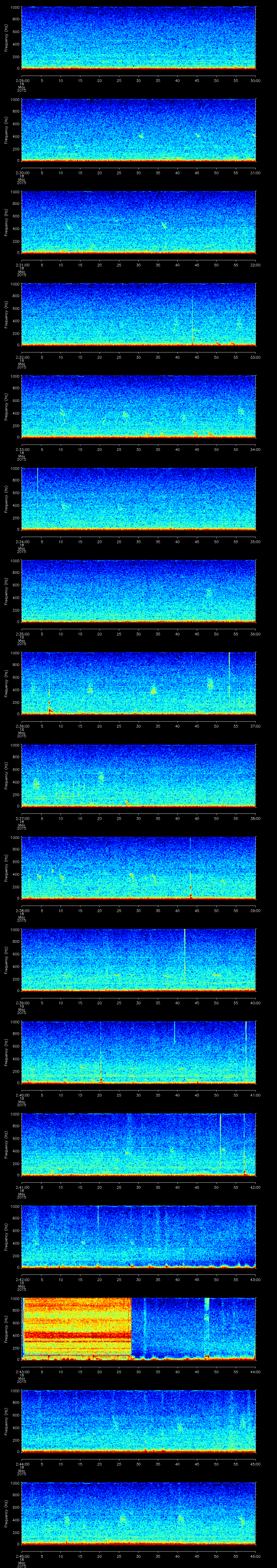Select the 42:00 end time label
This screenshot has height=1568, width=277.
pos(256,1187)
